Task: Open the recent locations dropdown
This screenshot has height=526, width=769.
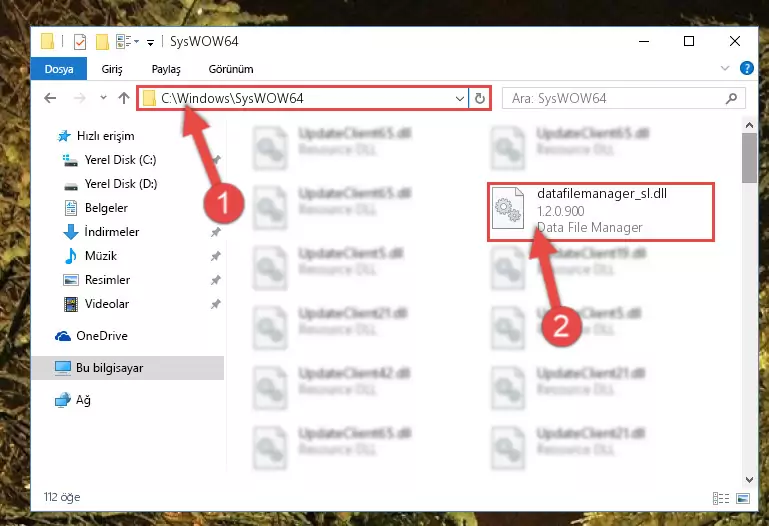Action: [103, 98]
